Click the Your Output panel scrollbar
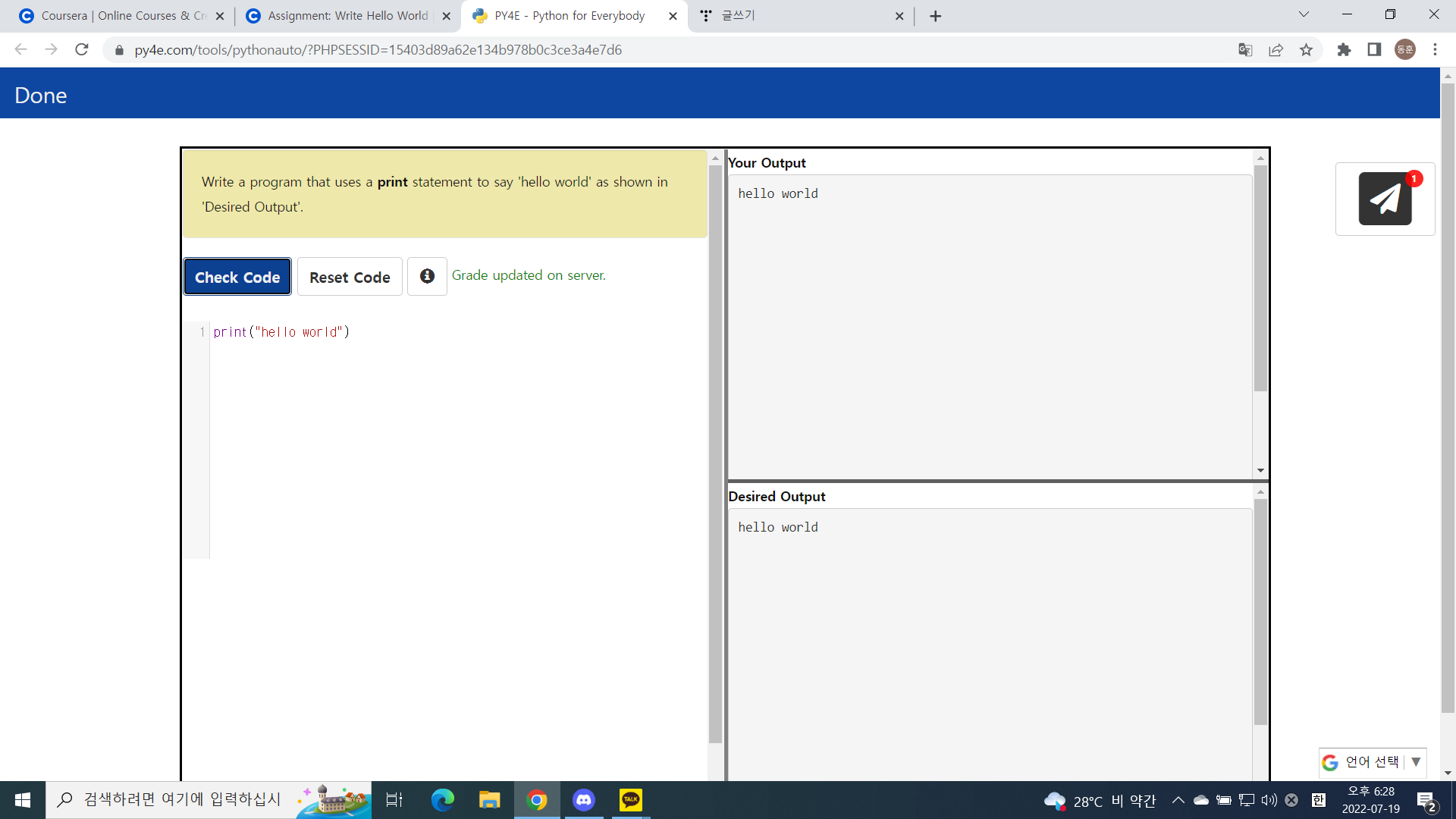Image resolution: width=1456 pixels, height=819 pixels. [1260, 281]
